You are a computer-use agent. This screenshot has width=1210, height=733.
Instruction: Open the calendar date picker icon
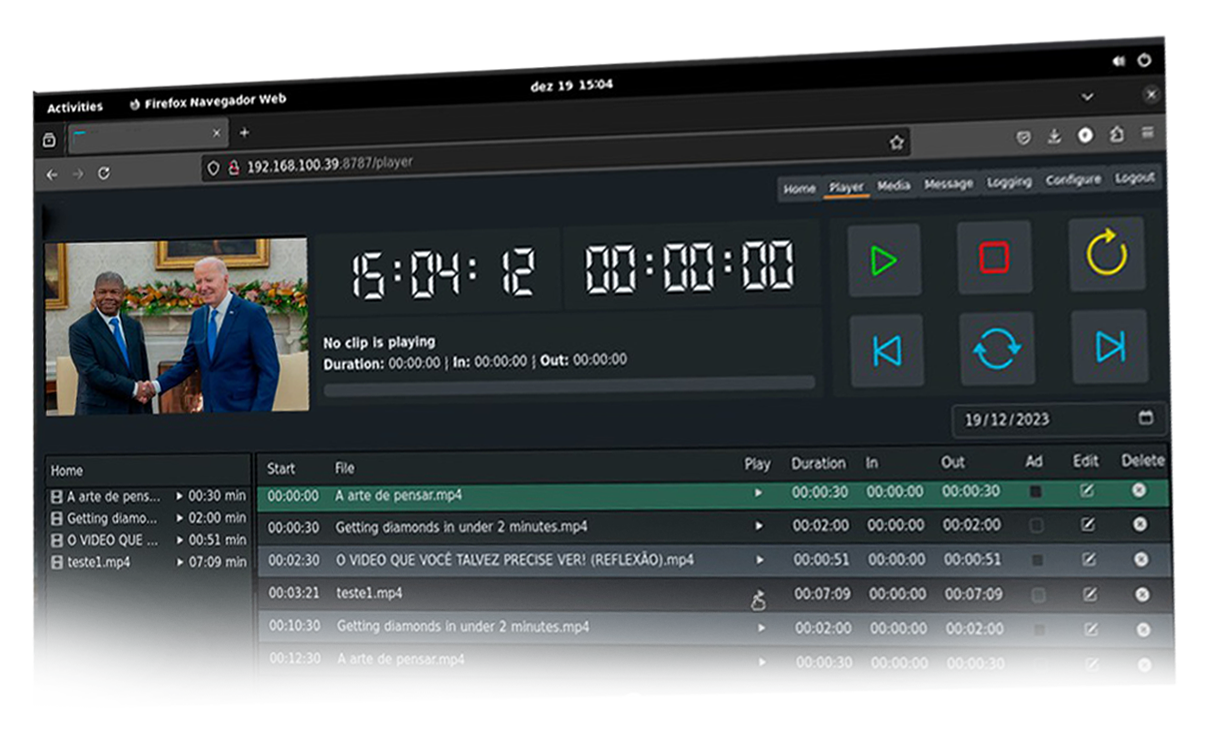1146,418
